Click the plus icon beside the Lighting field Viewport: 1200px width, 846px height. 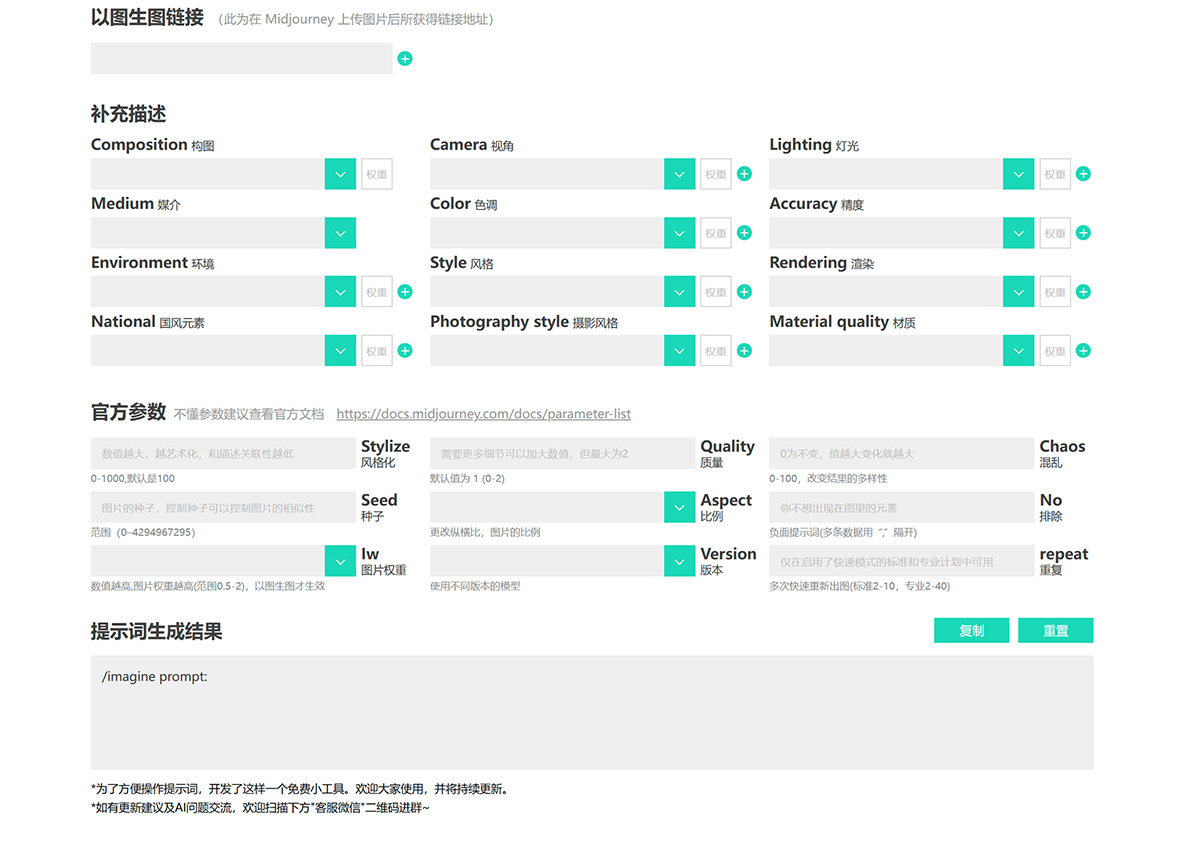coord(1083,173)
